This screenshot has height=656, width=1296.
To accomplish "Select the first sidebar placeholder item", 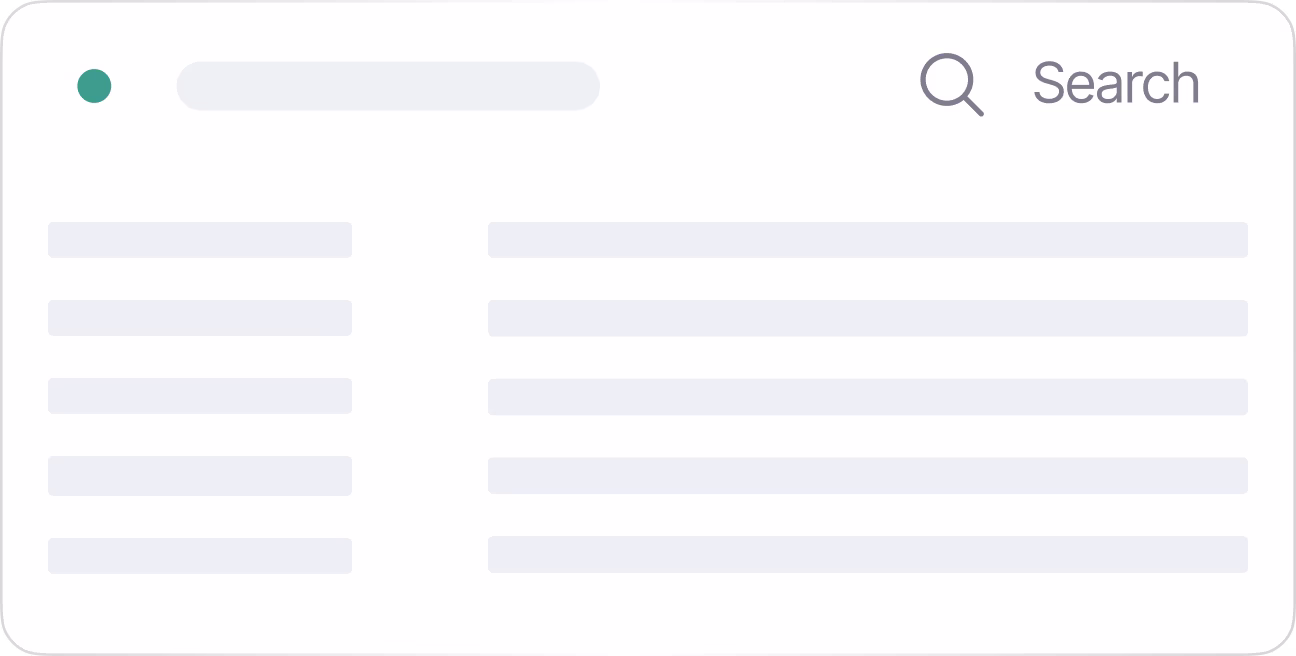I will coord(200,240).
